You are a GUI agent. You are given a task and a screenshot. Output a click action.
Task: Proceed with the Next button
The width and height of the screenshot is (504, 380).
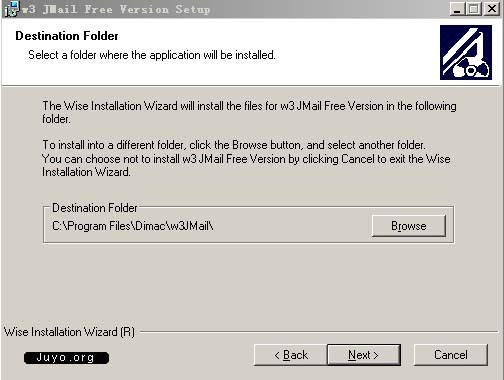pyautogui.click(x=364, y=355)
